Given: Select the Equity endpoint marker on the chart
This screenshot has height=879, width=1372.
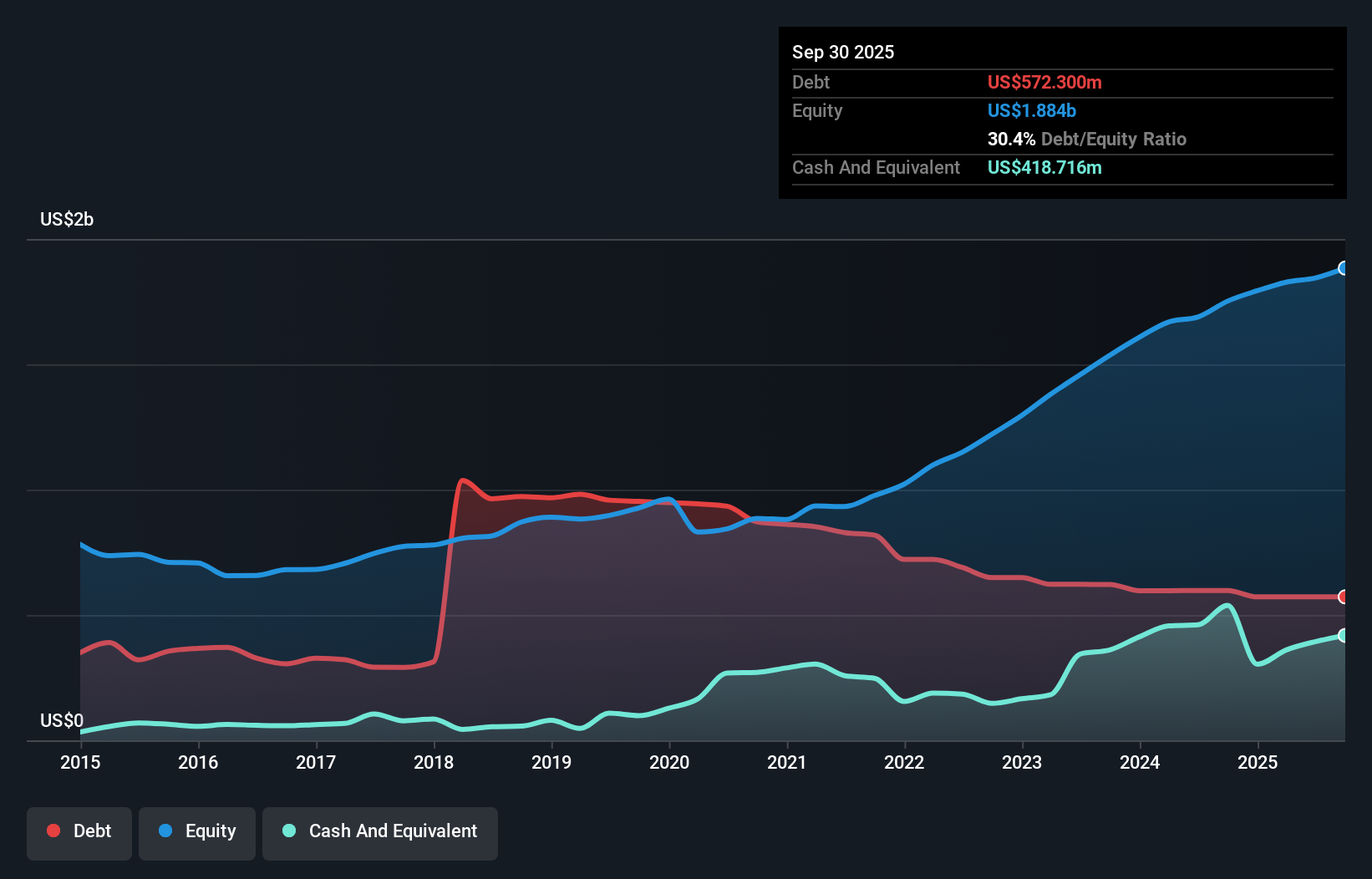Looking at the screenshot, I should tap(1343, 268).
